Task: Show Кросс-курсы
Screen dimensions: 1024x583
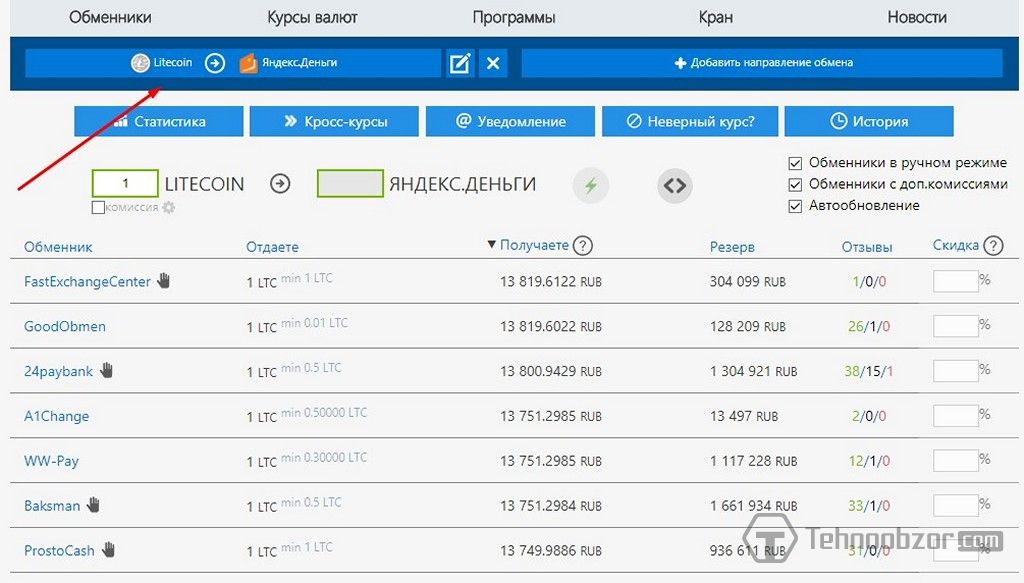Action: tap(334, 121)
